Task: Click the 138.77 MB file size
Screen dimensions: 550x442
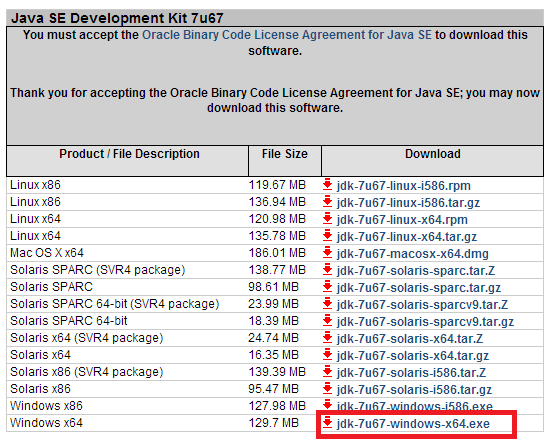Action: pos(277,270)
